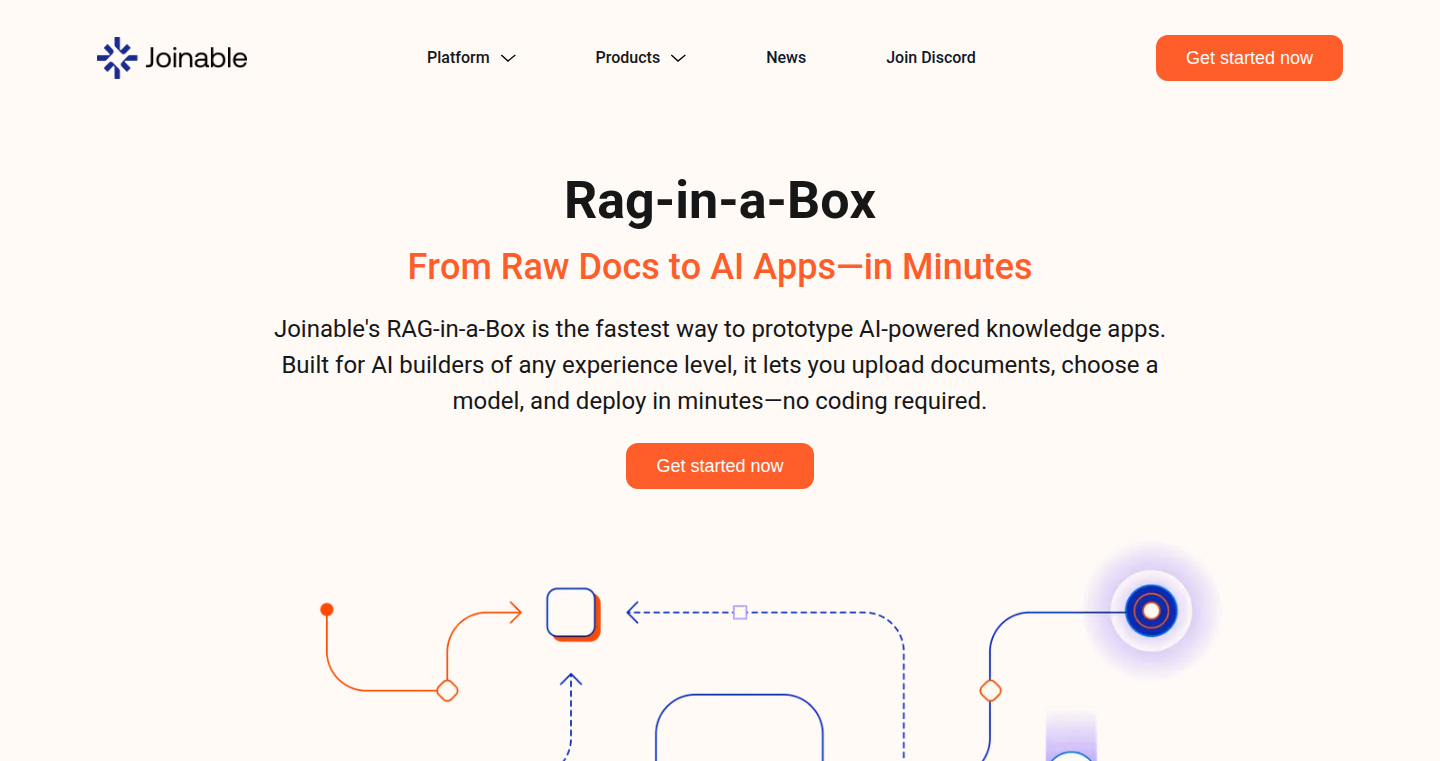Click the header Get started now button

1249,58
